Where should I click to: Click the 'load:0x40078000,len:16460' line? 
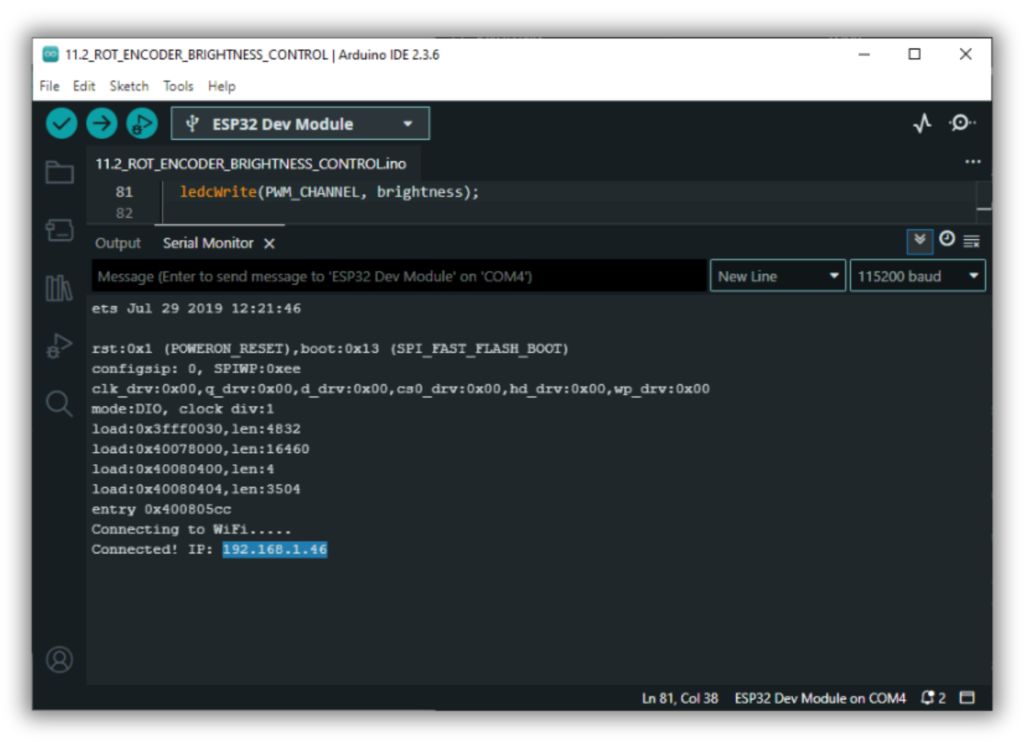pos(200,449)
